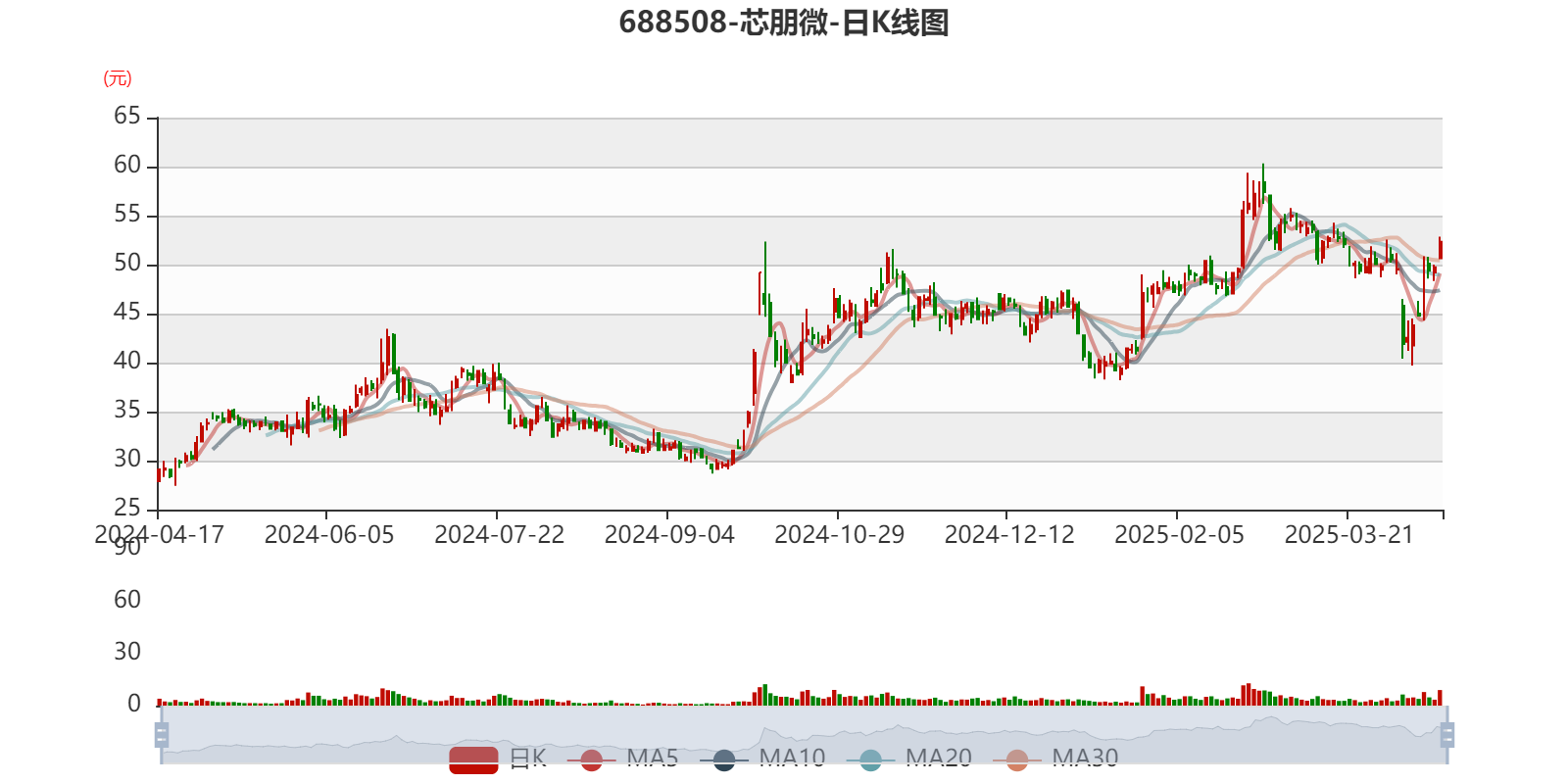The width and height of the screenshot is (1568, 784).
Task: Click the data zoom range overview bar
Action: 804,735
